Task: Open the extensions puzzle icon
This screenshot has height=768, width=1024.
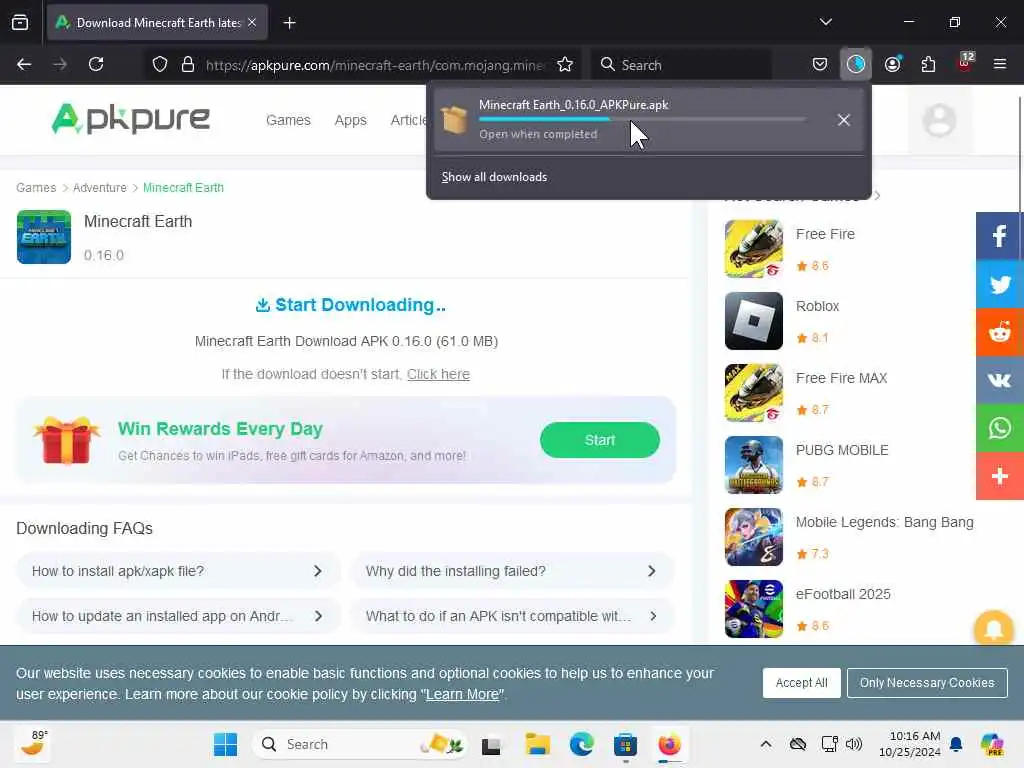Action: point(928,64)
